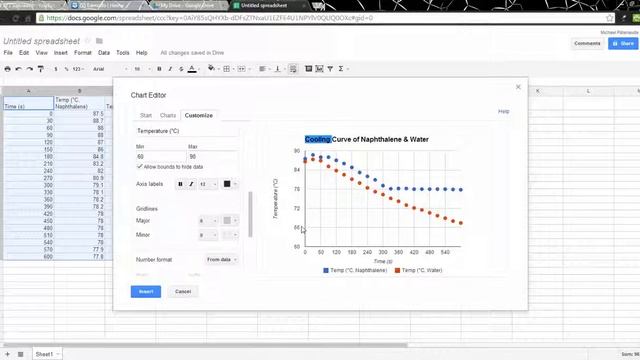This screenshot has width=640, height=360.
Task: Click the axis title field Temperature (°C)
Action: tap(187, 131)
